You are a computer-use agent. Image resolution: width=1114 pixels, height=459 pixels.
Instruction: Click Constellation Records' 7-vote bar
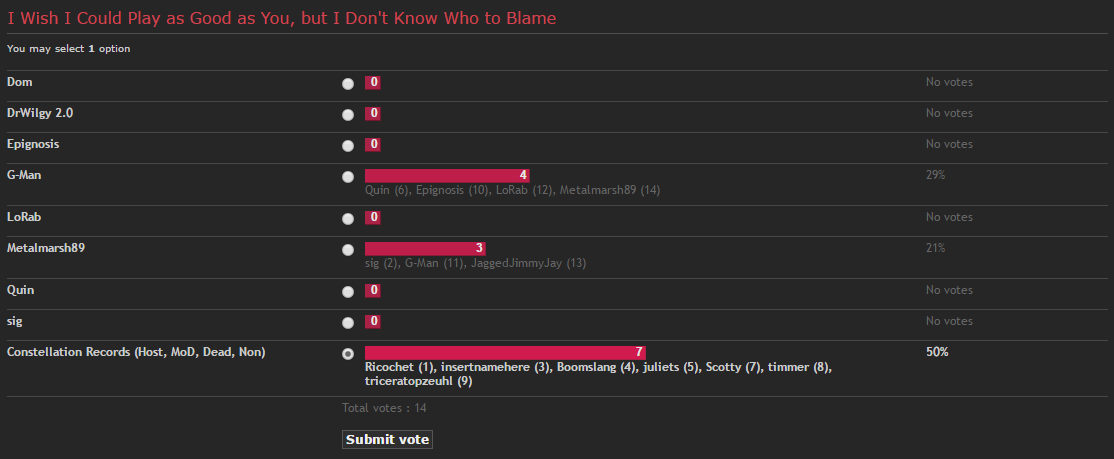[x=505, y=352]
